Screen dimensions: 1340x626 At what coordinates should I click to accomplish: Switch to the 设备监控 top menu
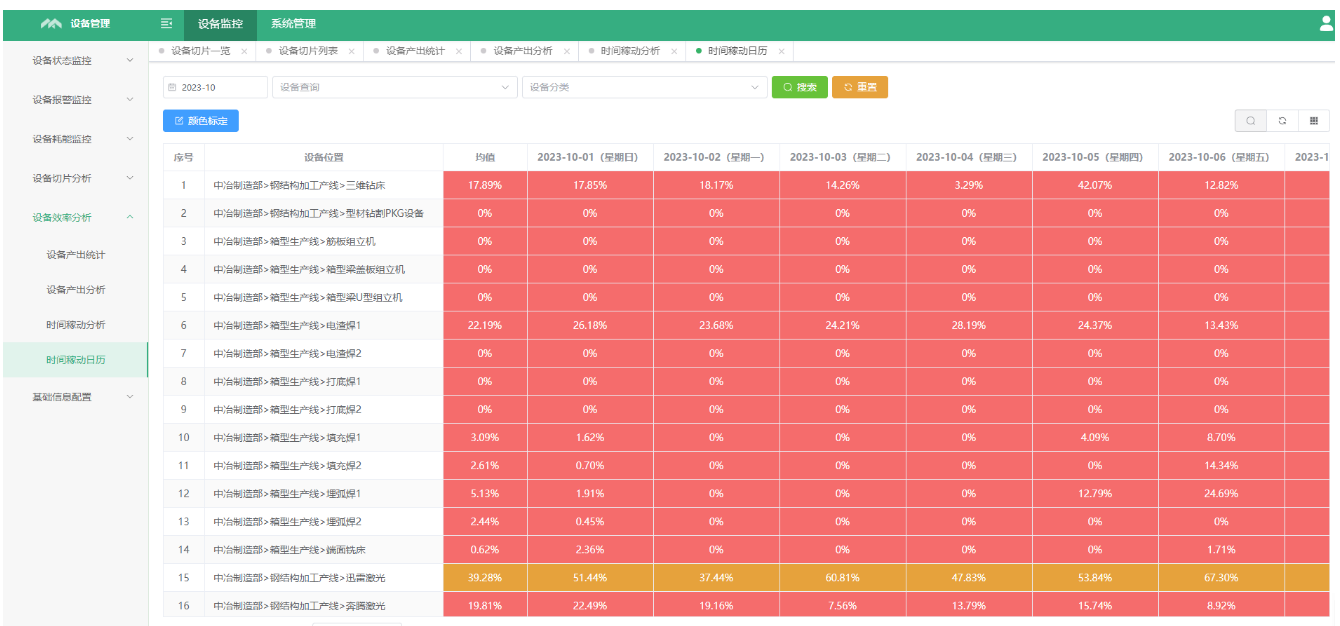[x=220, y=24]
